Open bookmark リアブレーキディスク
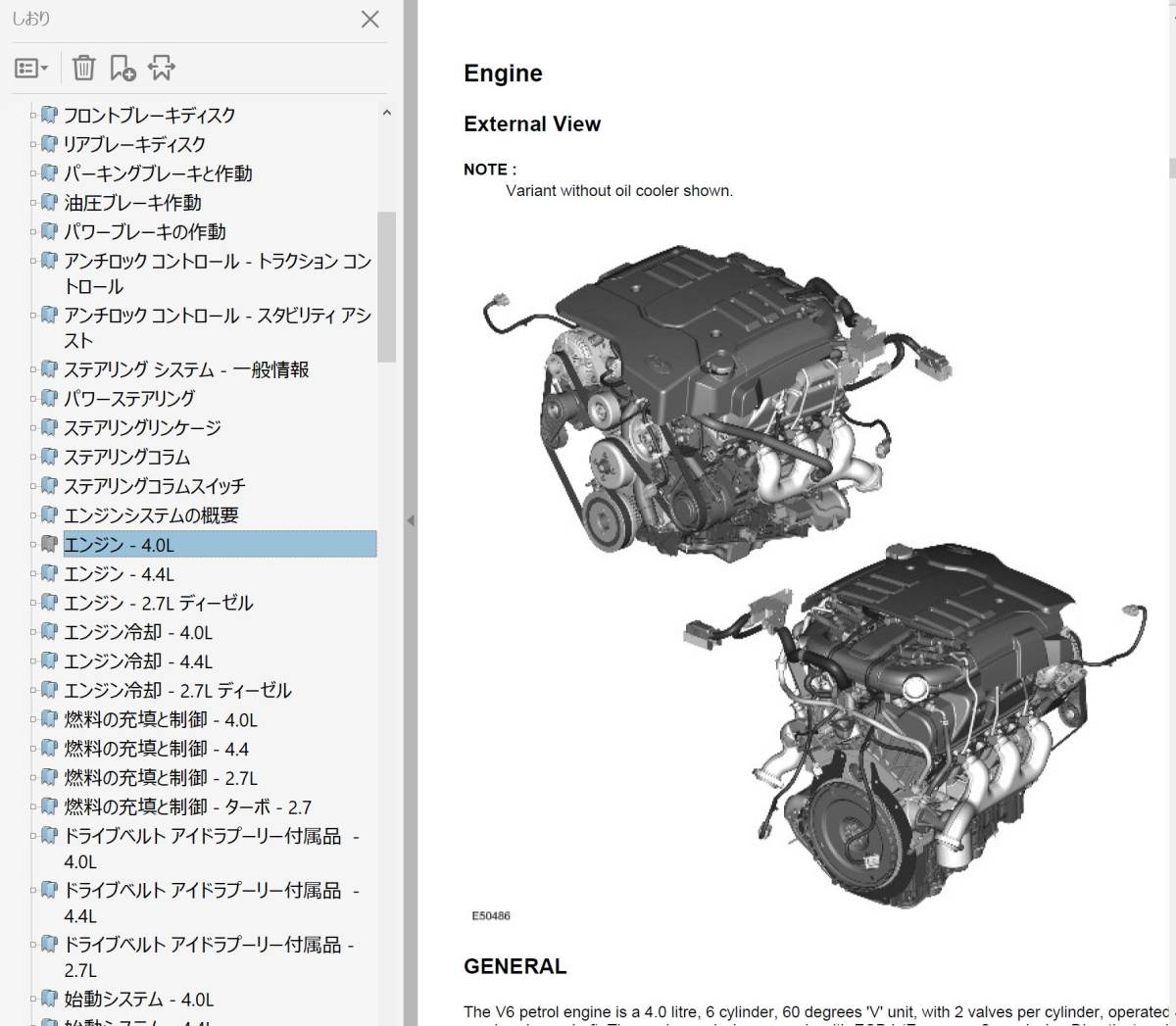This screenshot has width=1176, height=1026. coord(135,144)
